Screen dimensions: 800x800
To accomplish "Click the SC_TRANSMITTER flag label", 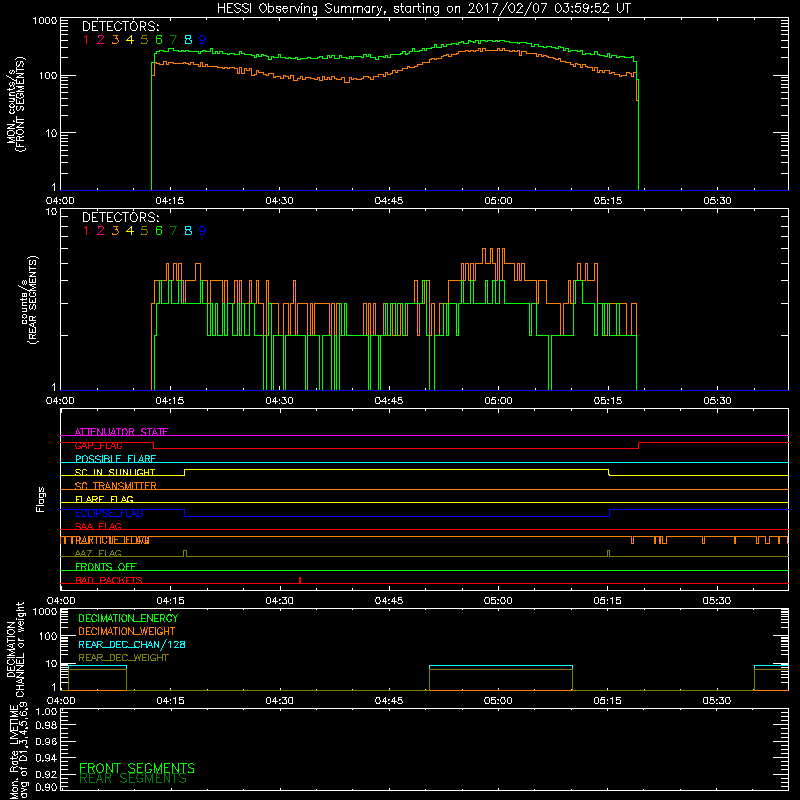I will pos(115,486).
